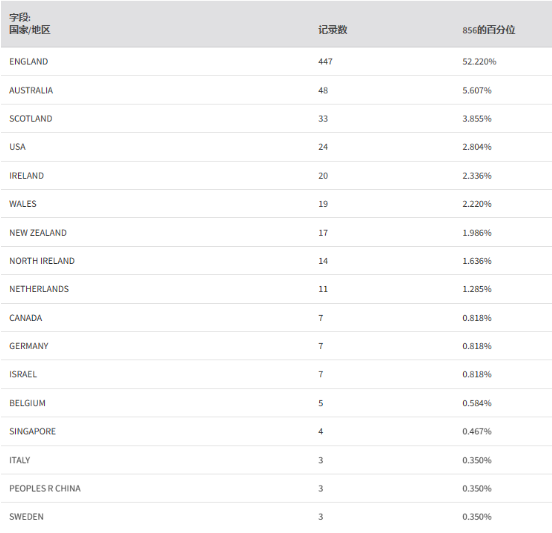Click the 856的百分位 column header
Viewport: 552px width, 533px height.
(489, 30)
